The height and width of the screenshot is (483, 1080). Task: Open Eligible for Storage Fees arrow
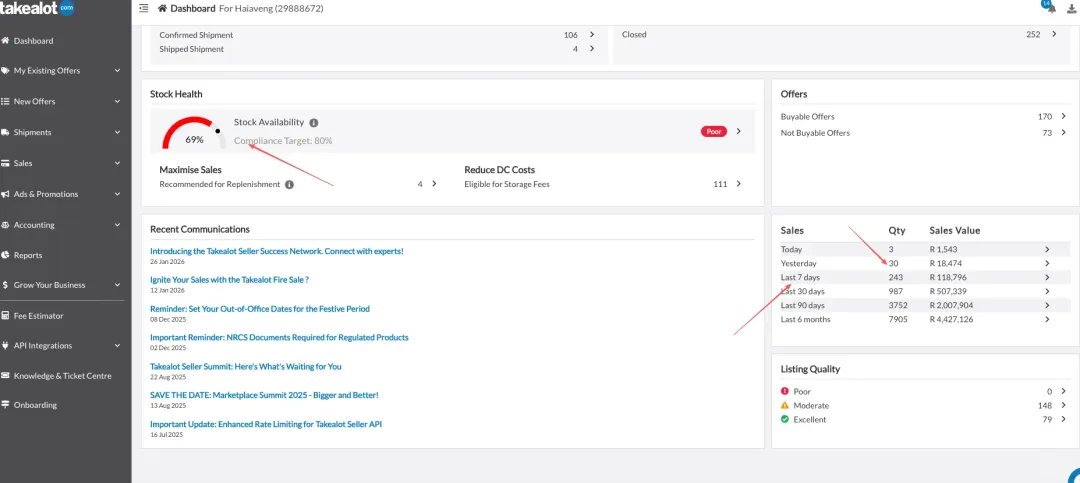[x=738, y=184]
